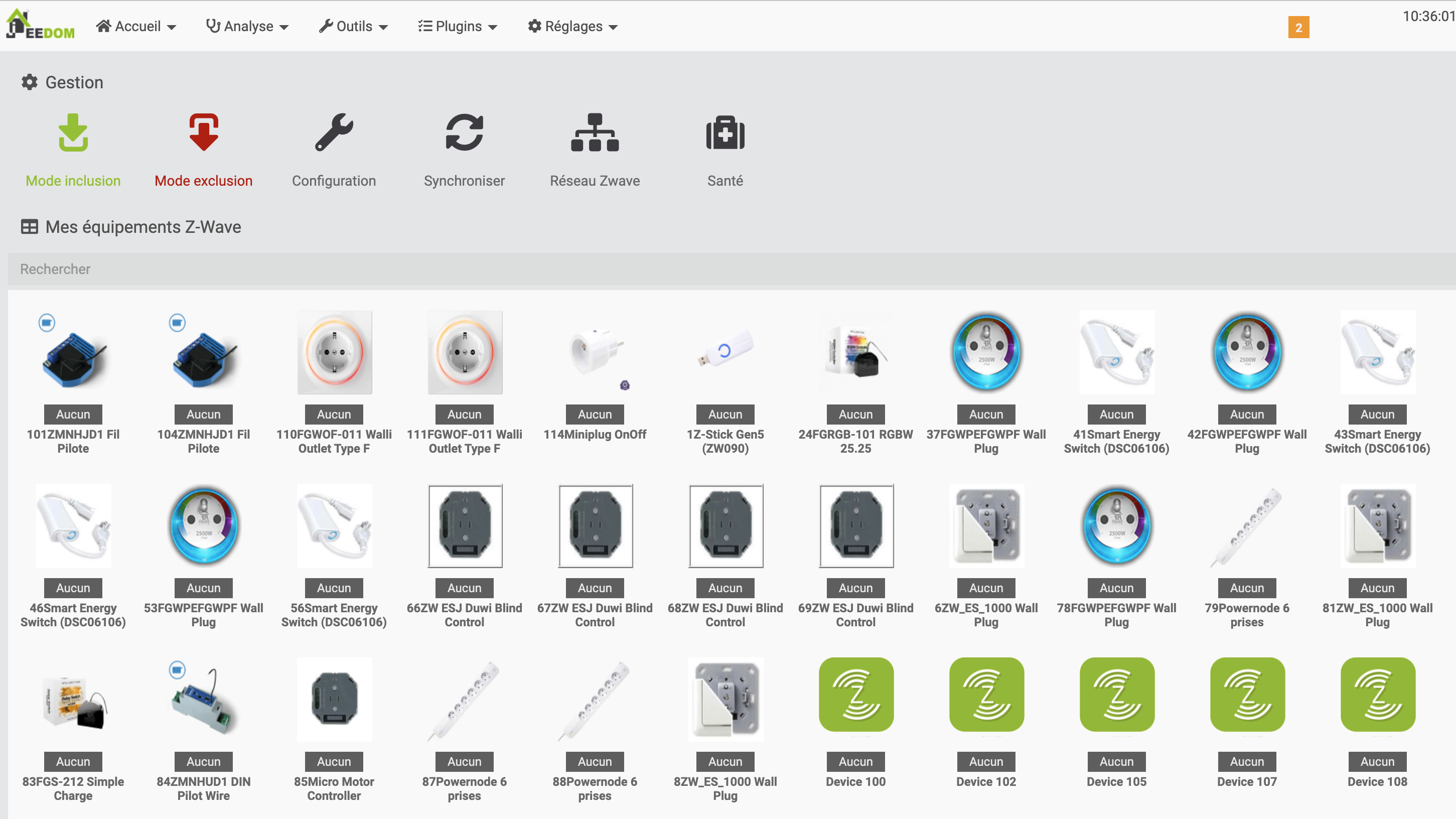1456x819 pixels.
Task: Click the Mode inclusion label
Action: pyautogui.click(x=73, y=181)
